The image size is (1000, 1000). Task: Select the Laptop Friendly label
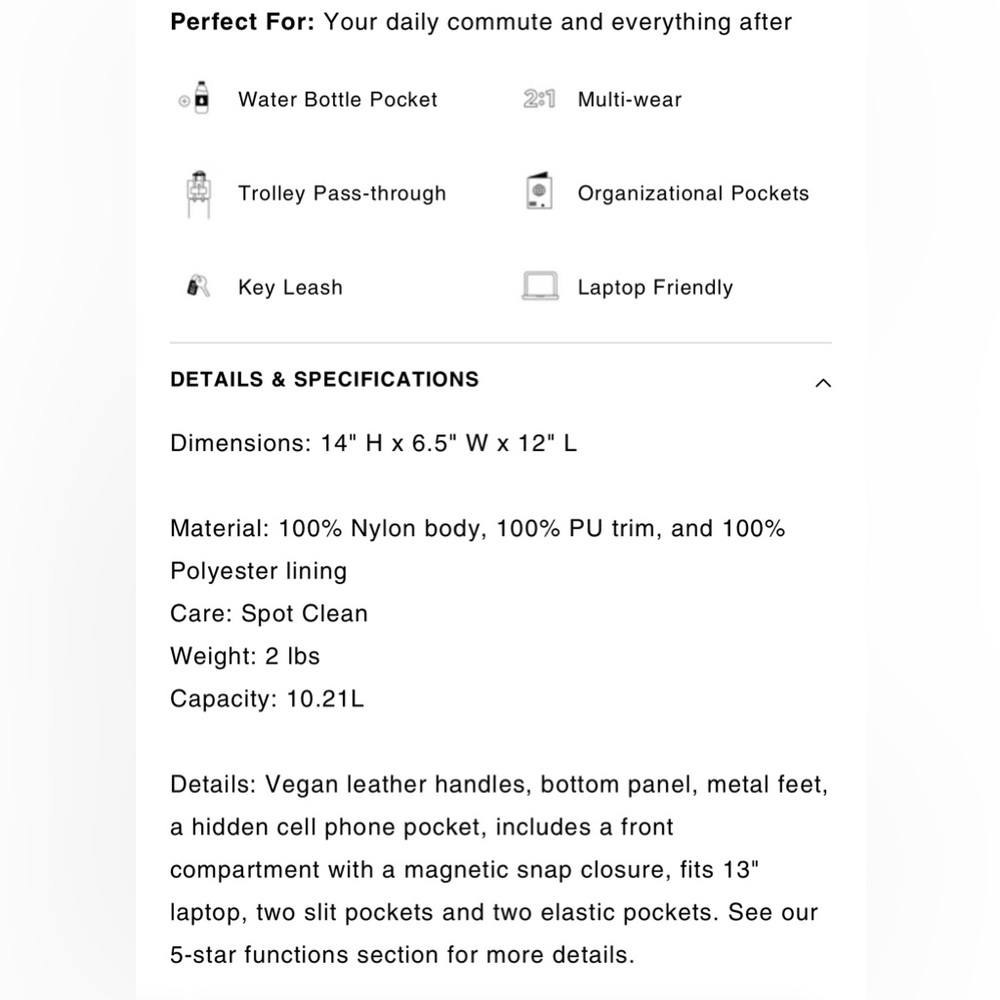pyautogui.click(x=656, y=287)
